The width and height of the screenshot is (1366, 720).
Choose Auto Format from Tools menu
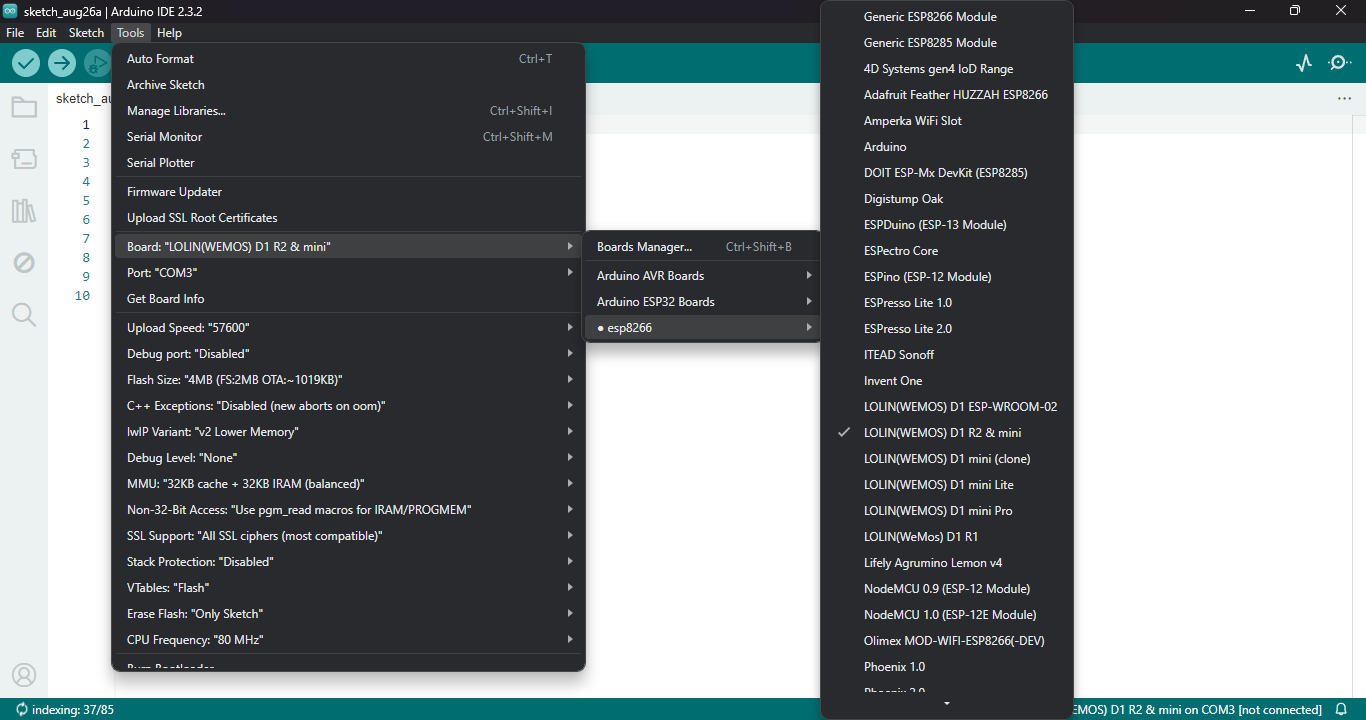coord(348,59)
